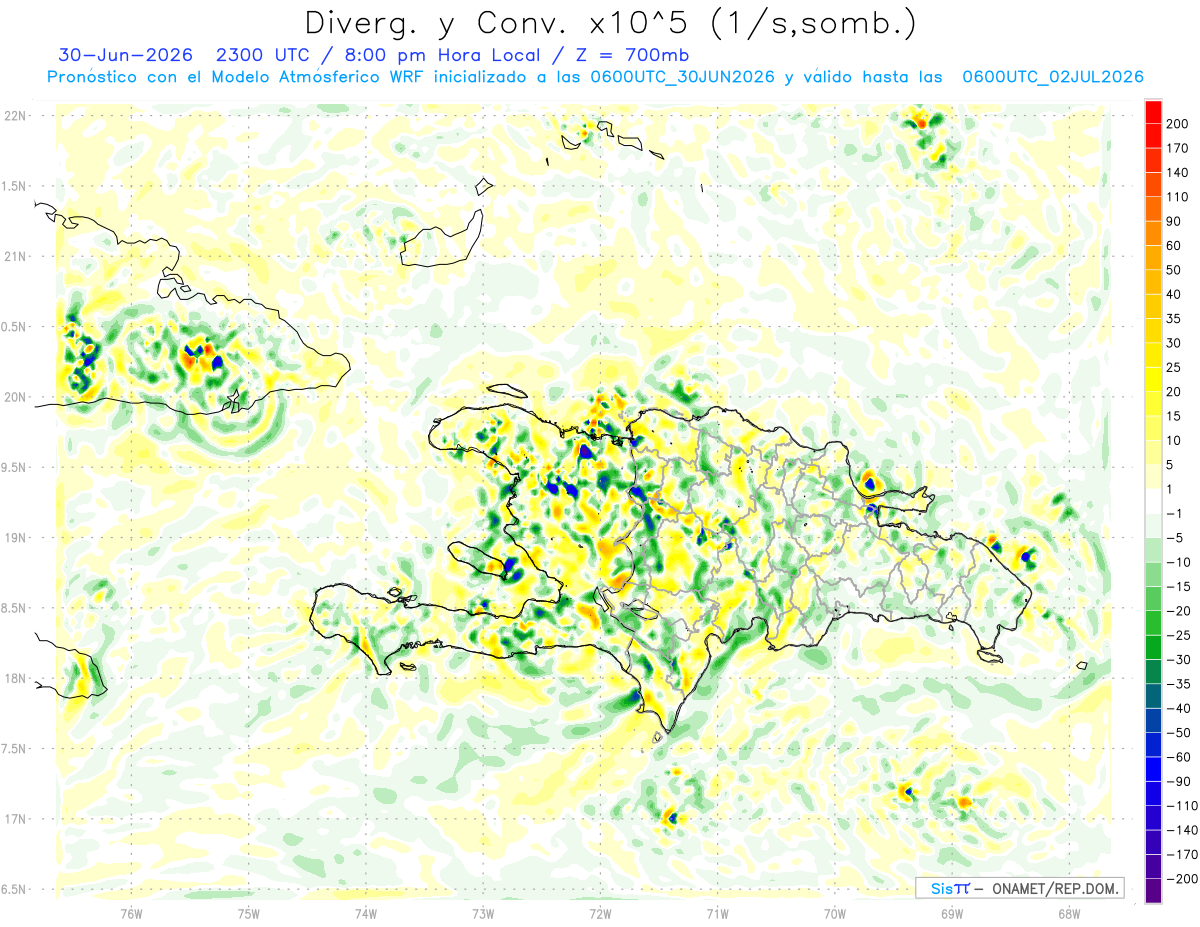Click the '73W' longitude label
1200x927 pixels.
[x=483, y=913]
